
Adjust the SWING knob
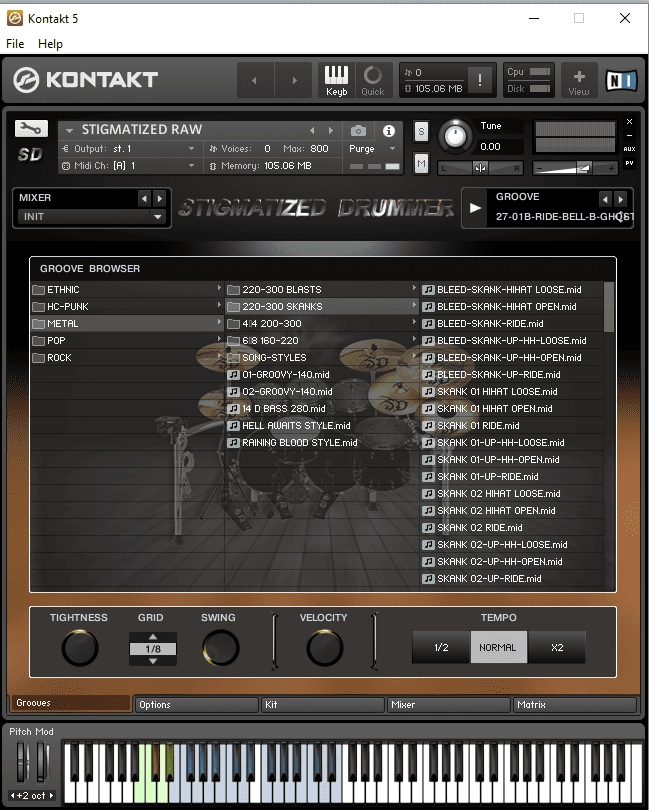(221, 648)
